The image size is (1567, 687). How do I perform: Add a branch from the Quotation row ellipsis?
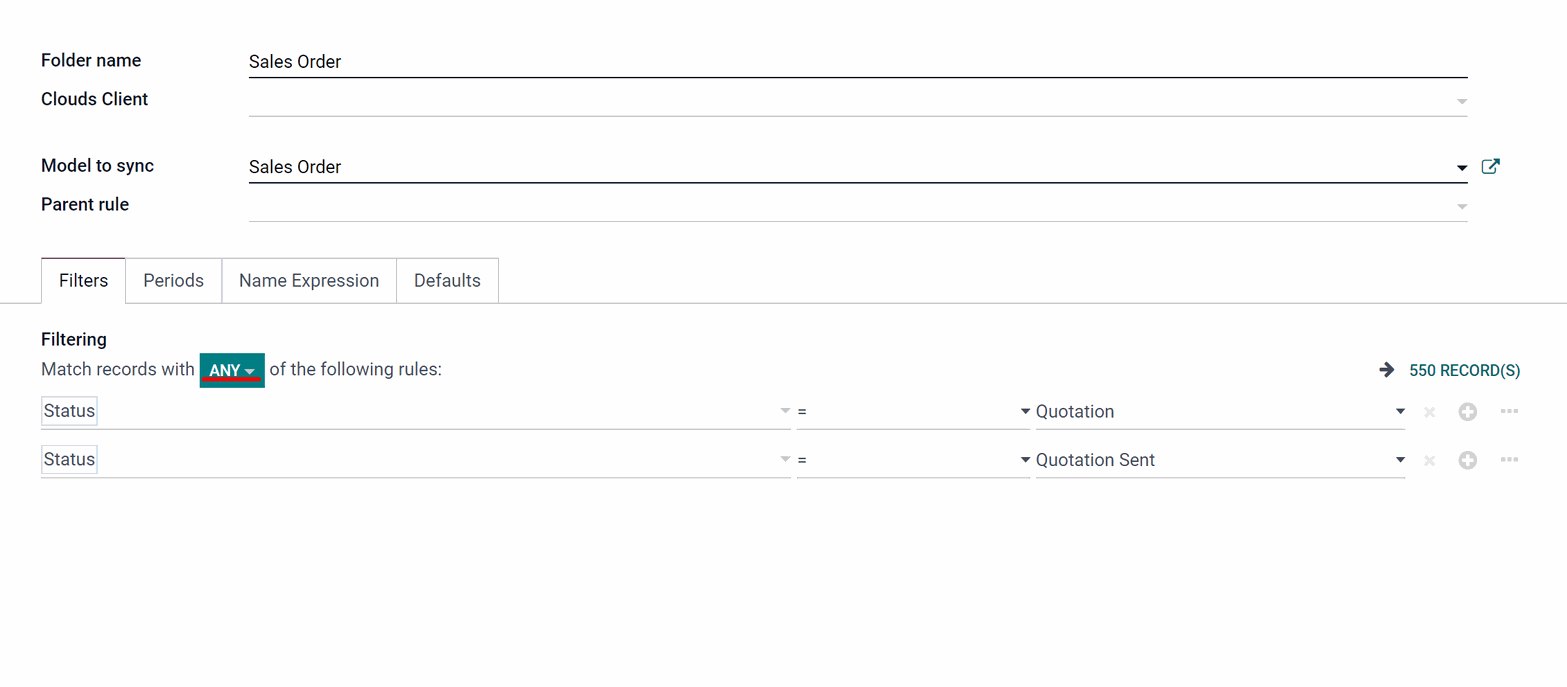(x=1509, y=411)
